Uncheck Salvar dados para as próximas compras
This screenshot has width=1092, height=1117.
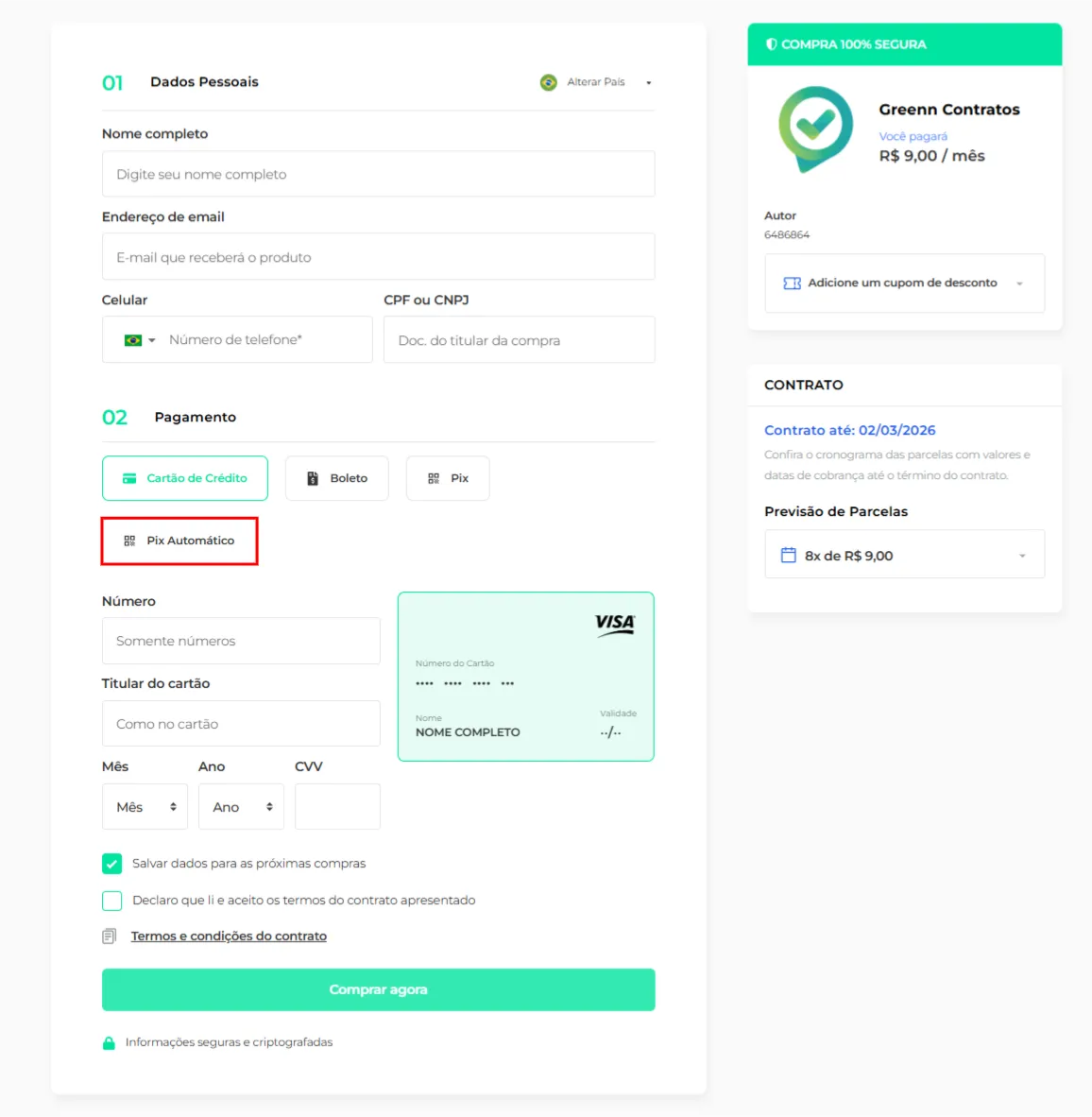point(111,864)
